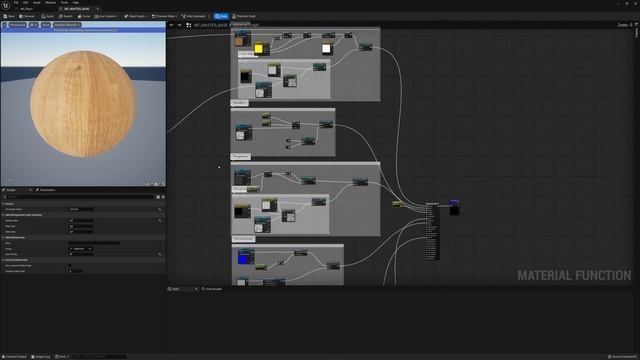Save the material with the Save toolbar button

coord(9,16)
